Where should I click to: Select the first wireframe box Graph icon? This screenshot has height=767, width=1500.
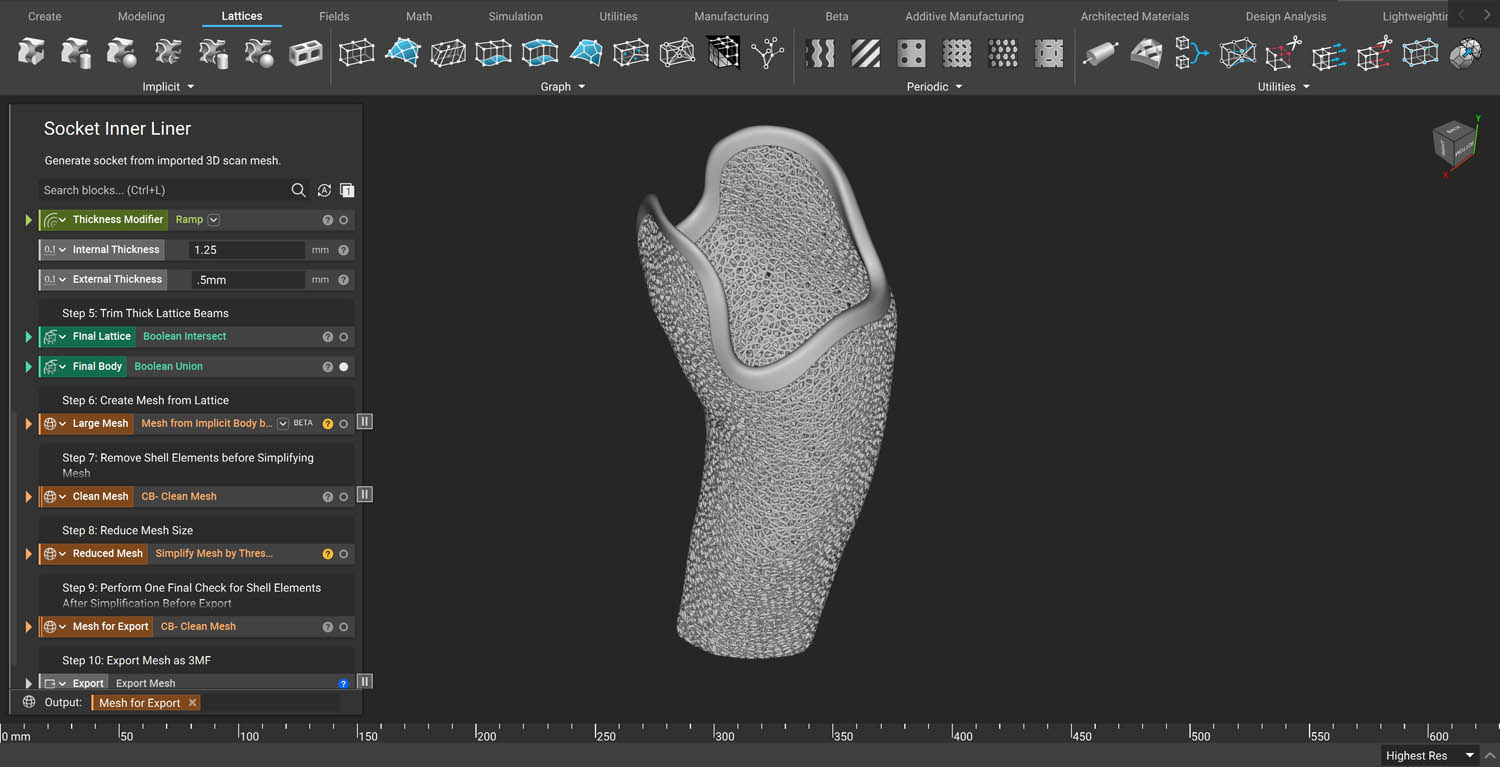(356, 52)
